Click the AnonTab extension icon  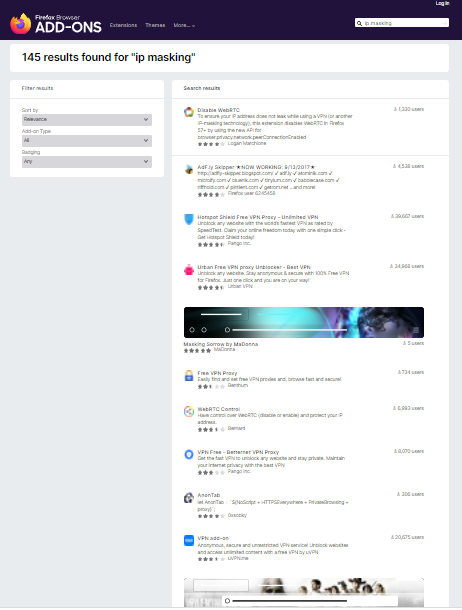click(x=189, y=498)
